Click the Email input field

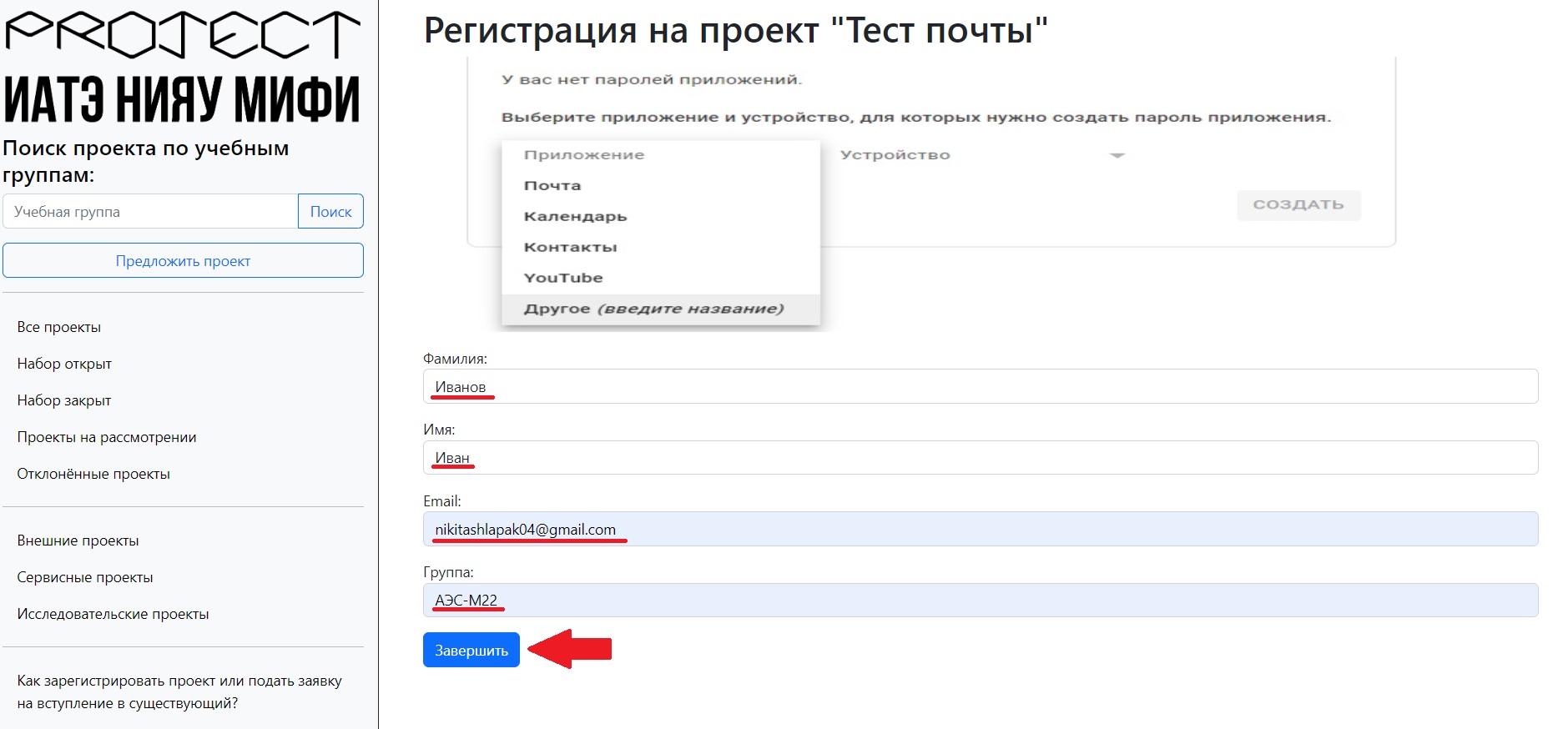coord(981,529)
